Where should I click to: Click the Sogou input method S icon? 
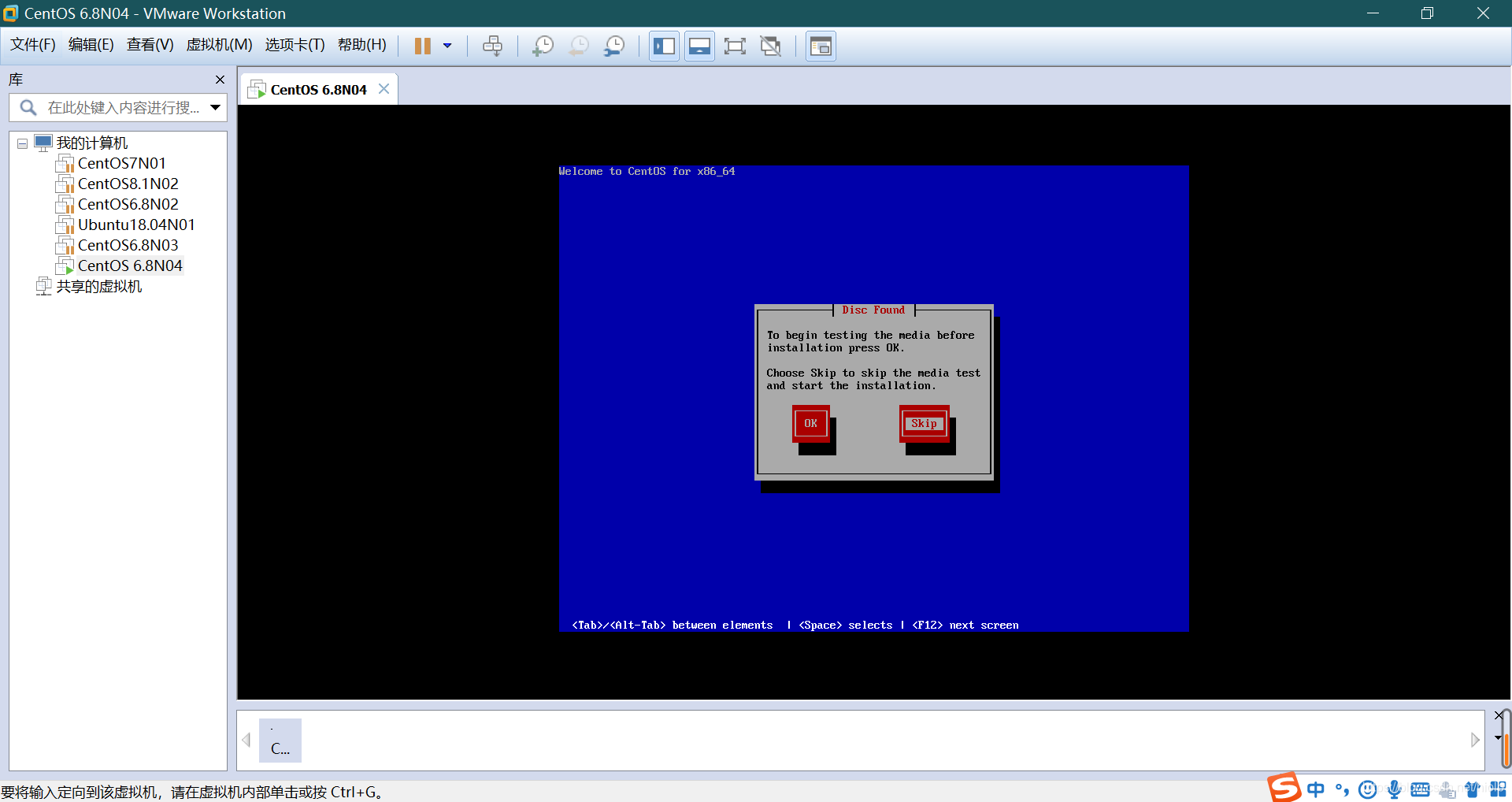pyautogui.click(x=1284, y=787)
